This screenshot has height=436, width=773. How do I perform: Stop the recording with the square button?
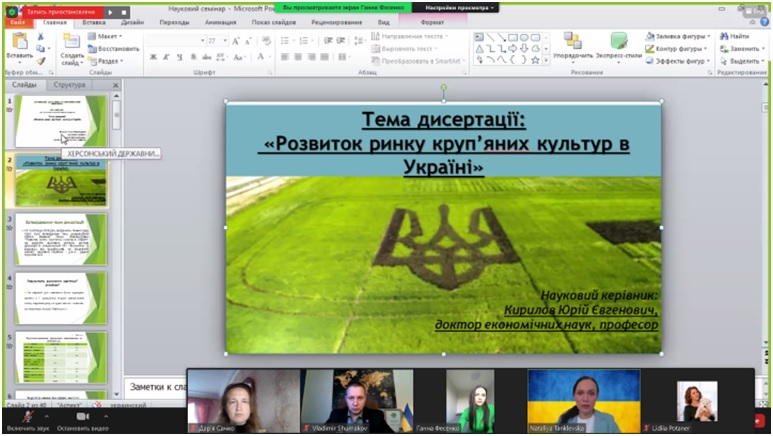click(x=124, y=12)
